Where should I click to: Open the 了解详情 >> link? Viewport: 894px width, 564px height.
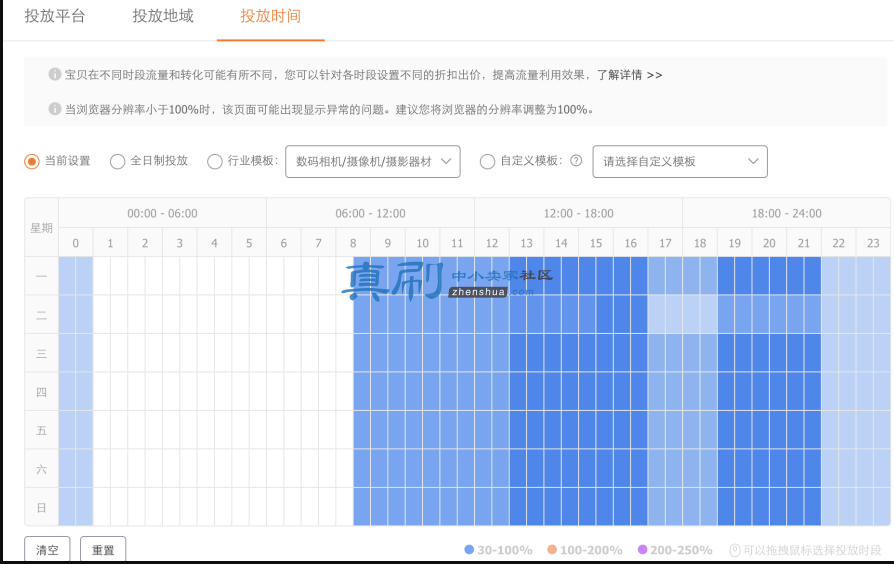[629, 75]
